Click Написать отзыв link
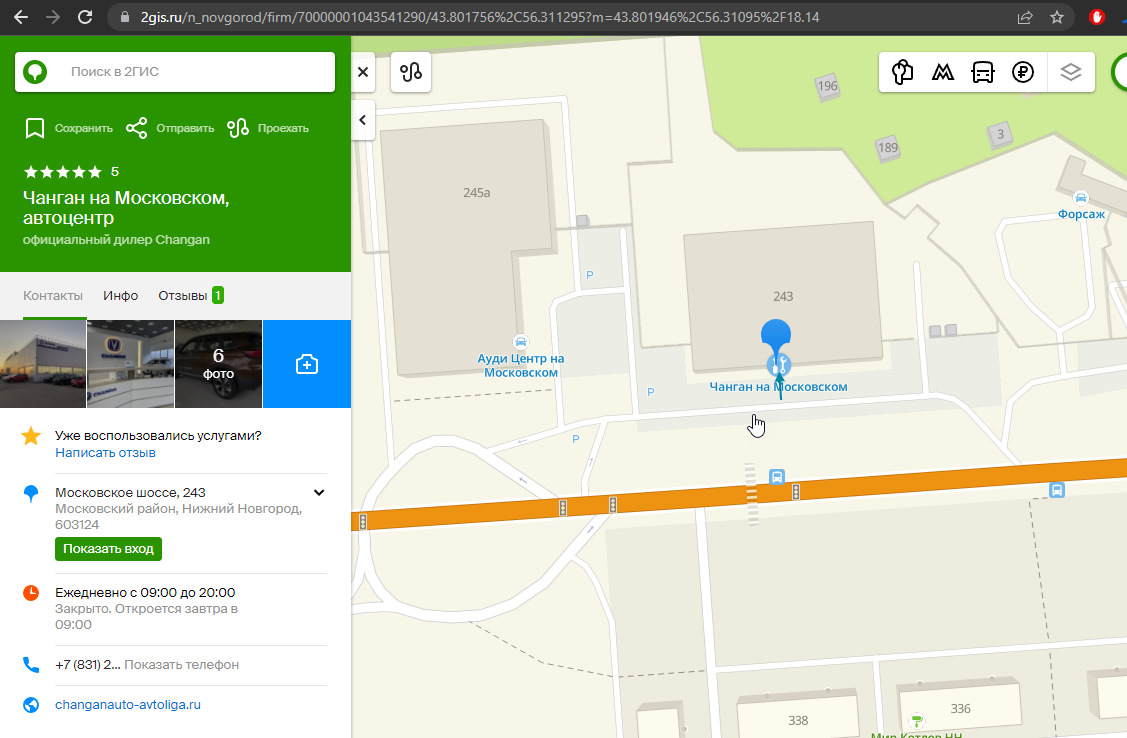 (x=106, y=453)
